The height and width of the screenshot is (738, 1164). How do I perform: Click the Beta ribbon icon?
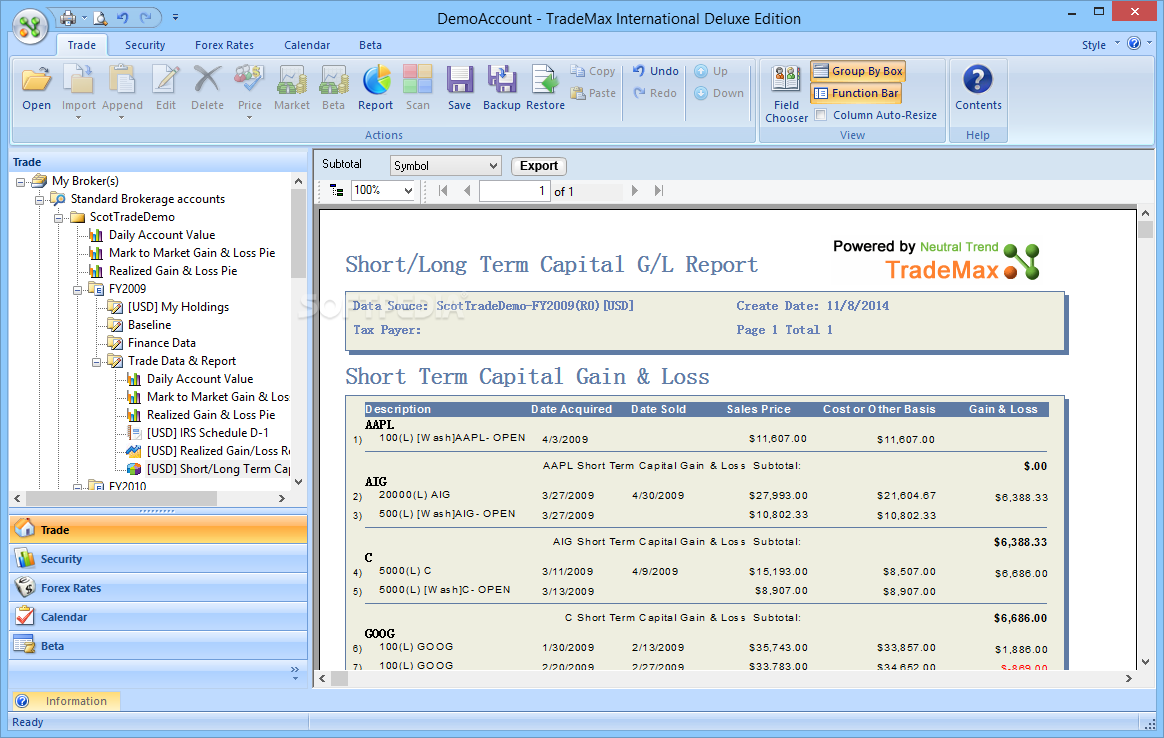333,88
